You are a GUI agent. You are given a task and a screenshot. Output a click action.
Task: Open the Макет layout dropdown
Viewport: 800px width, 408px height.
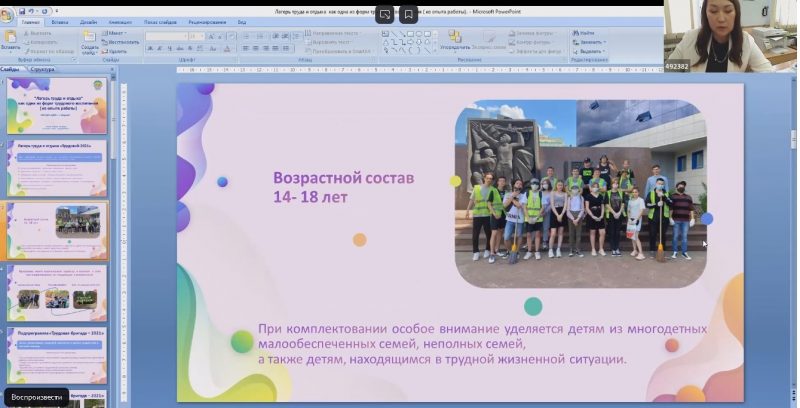[x=114, y=33]
